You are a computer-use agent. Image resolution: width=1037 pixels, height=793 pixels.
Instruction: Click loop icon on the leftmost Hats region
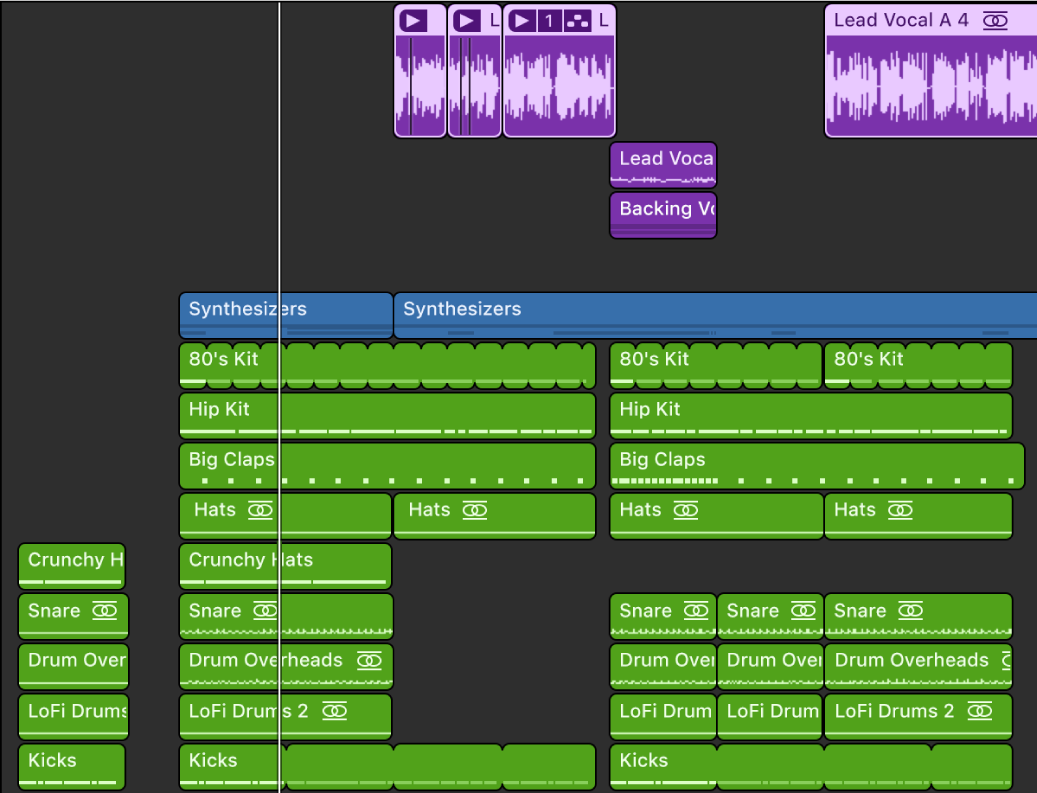260,510
